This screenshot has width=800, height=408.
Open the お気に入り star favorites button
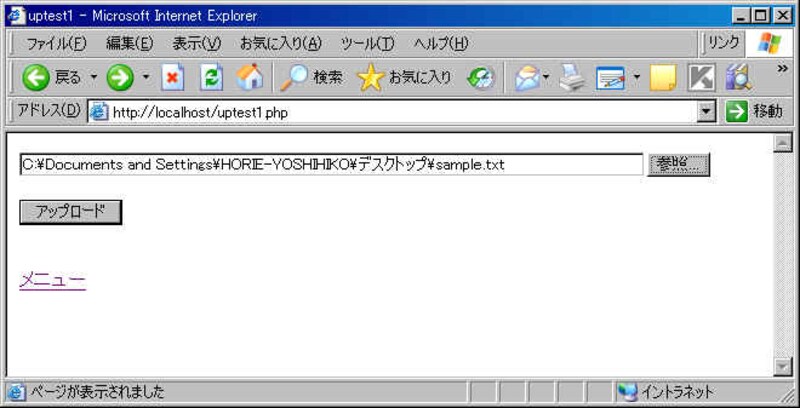[405, 78]
